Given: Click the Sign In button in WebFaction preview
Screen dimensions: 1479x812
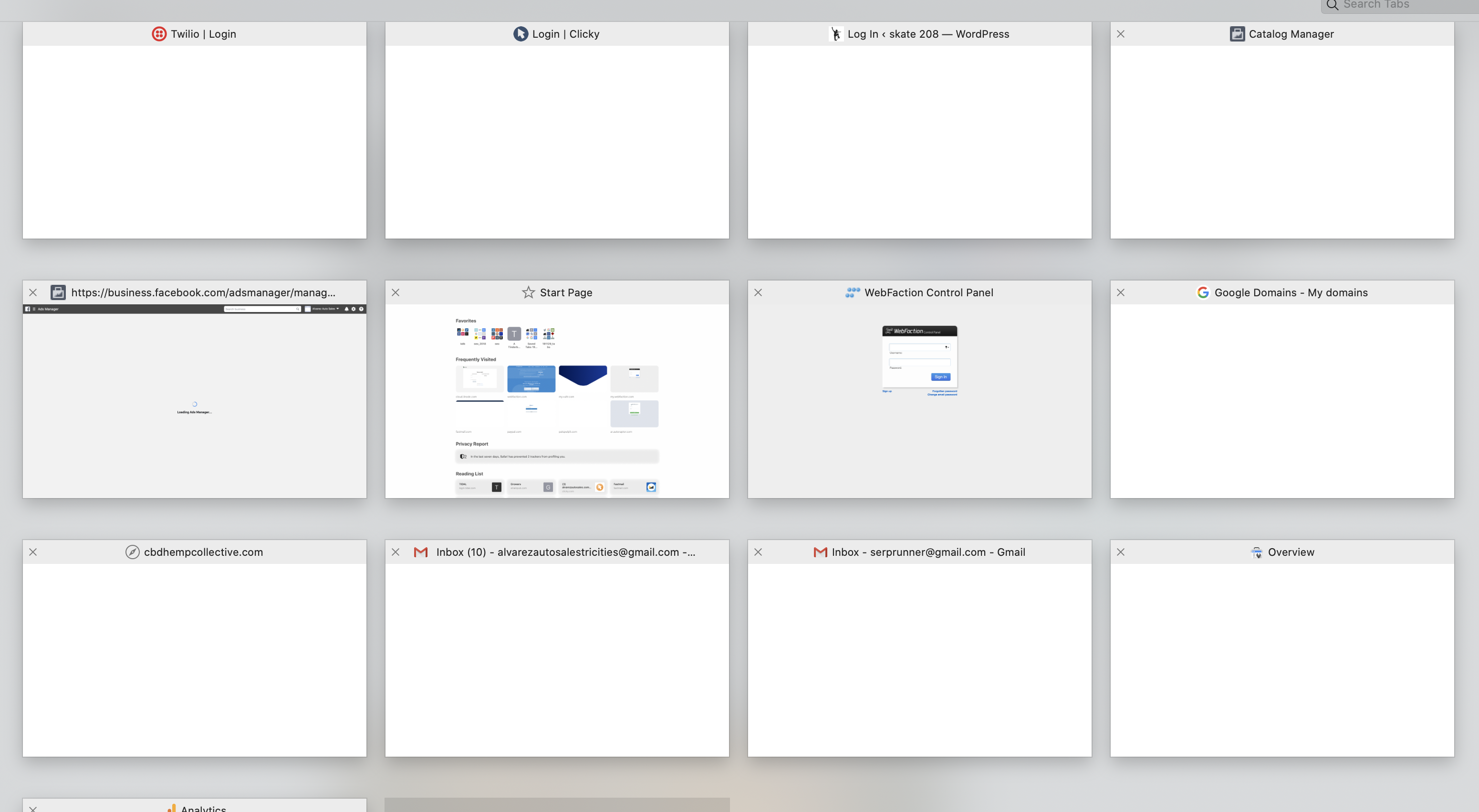Looking at the screenshot, I should click(x=940, y=377).
